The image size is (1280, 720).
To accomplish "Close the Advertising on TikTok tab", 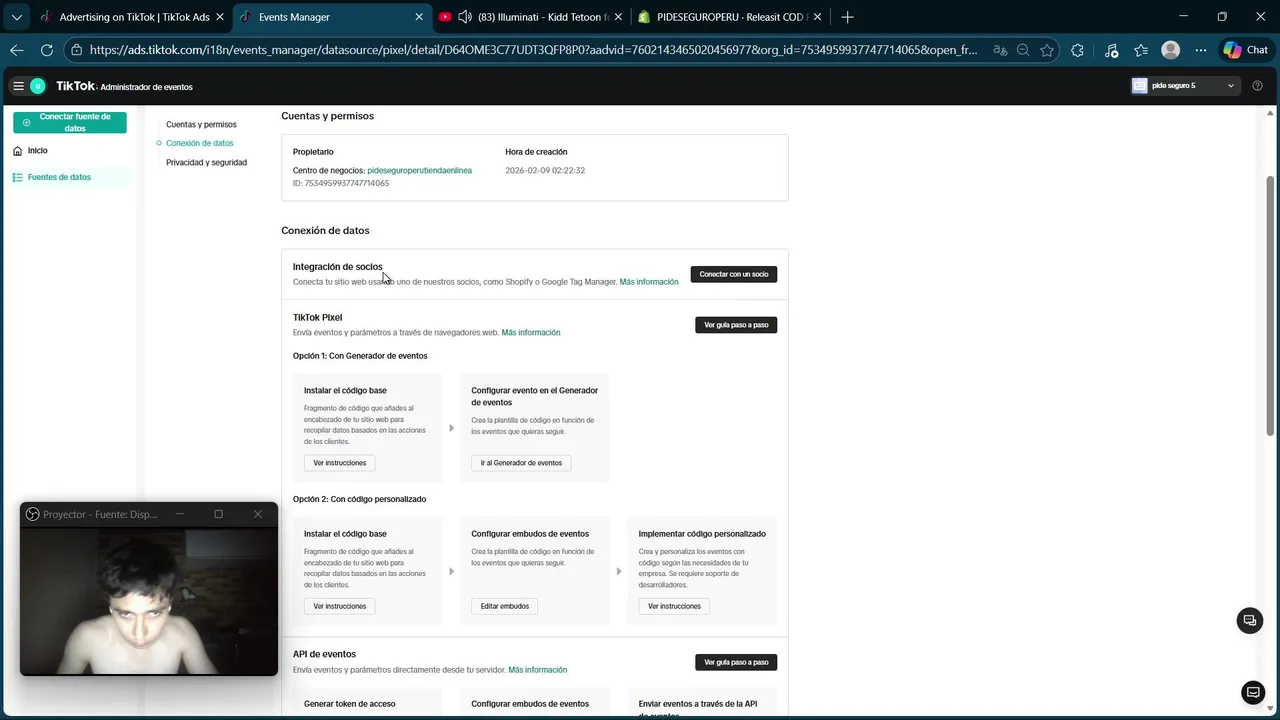I will [220, 17].
